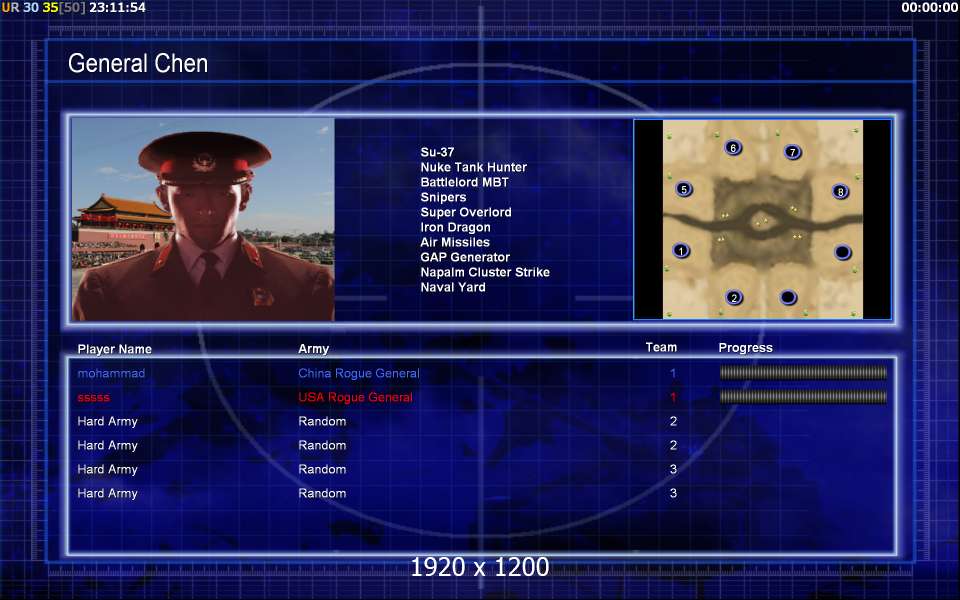This screenshot has height=600, width=960.
Task: Select start position marker 1 on the map
Action: coord(681,250)
